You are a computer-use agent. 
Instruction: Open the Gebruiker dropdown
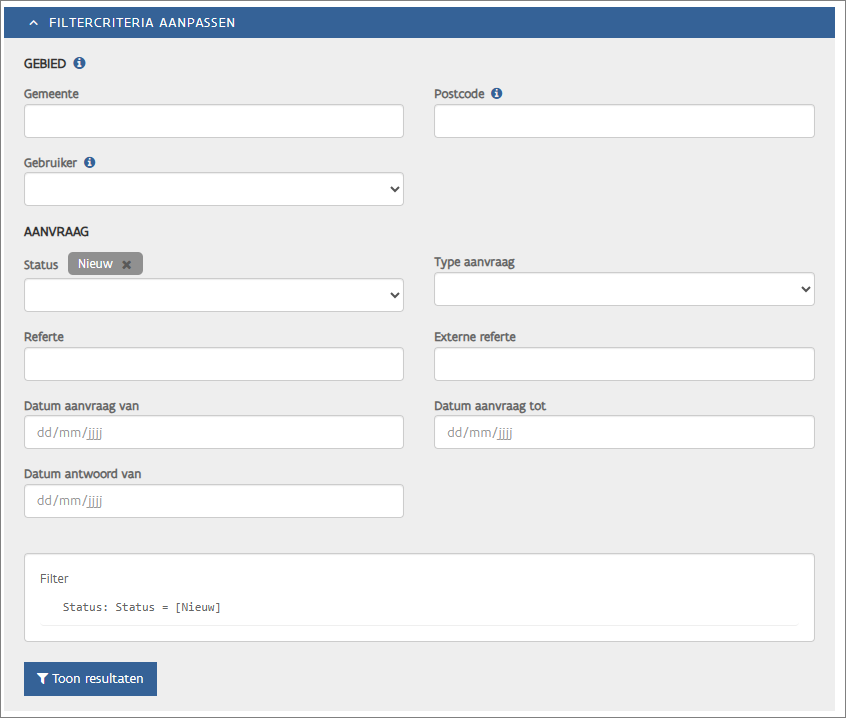(213, 189)
